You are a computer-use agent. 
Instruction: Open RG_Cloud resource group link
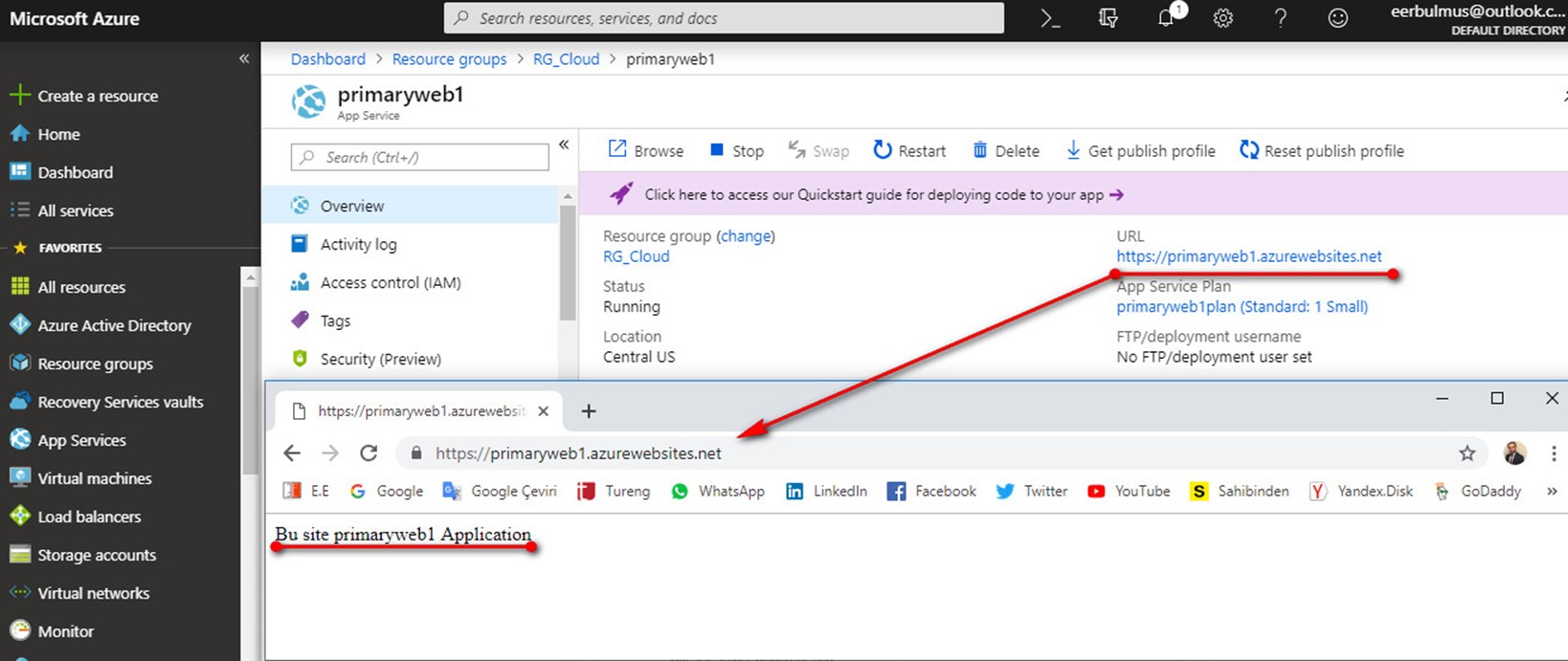click(x=637, y=256)
